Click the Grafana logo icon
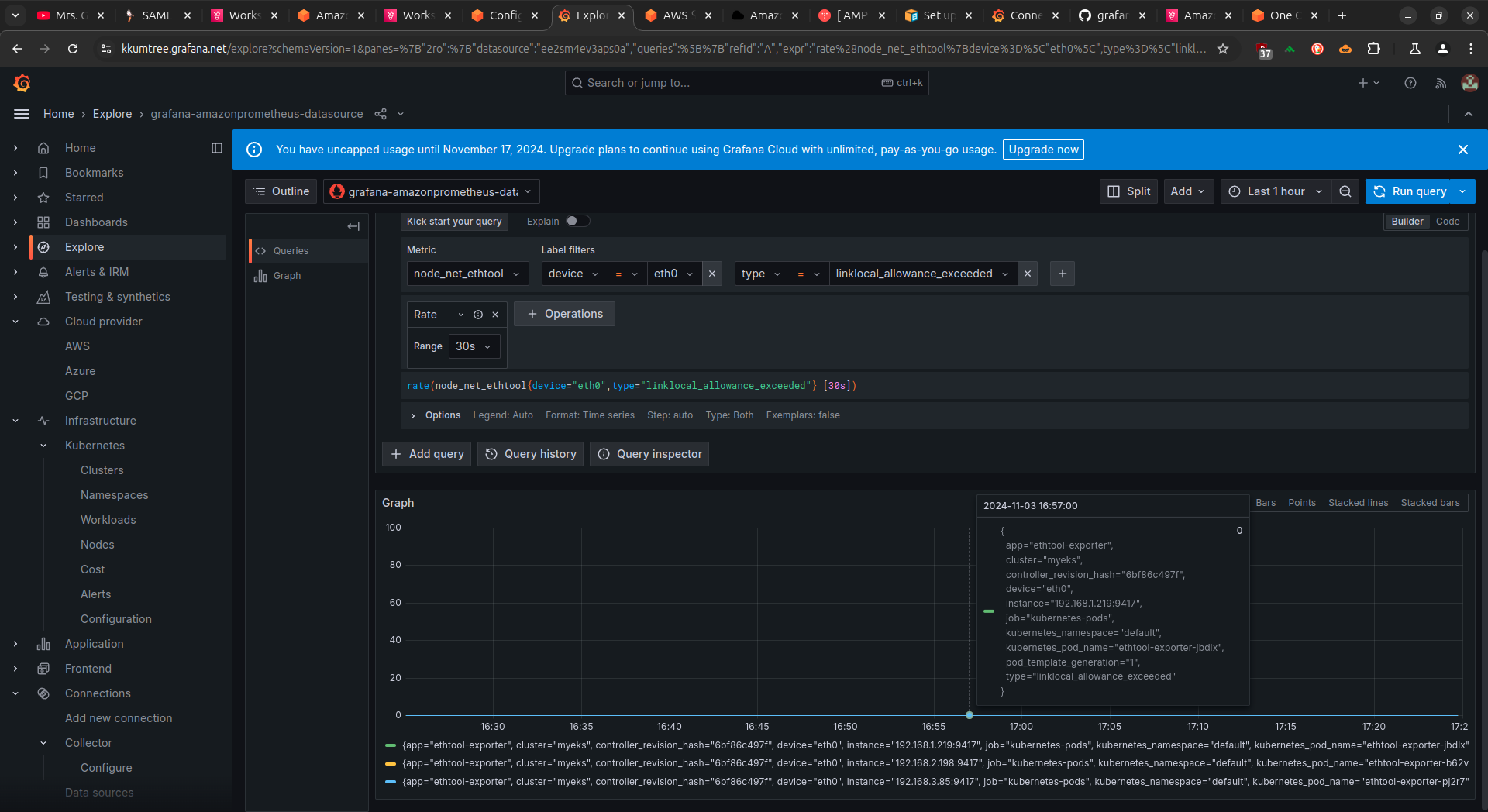Viewport: 1488px width, 812px height. point(22,83)
